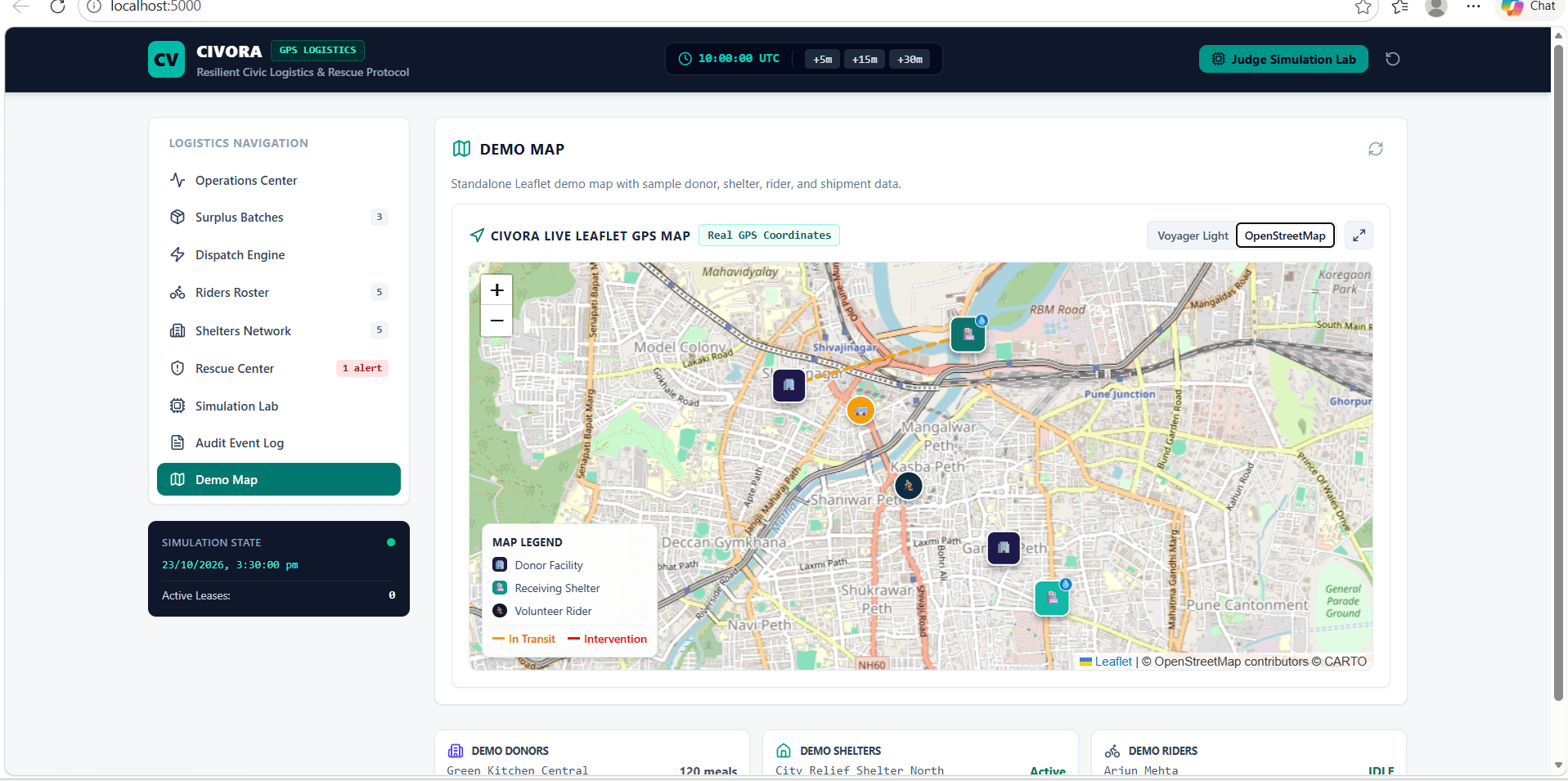Image resolution: width=1568 pixels, height=781 pixels.
Task: Expand map to fullscreen with arrows icon
Action: pos(1359,236)
